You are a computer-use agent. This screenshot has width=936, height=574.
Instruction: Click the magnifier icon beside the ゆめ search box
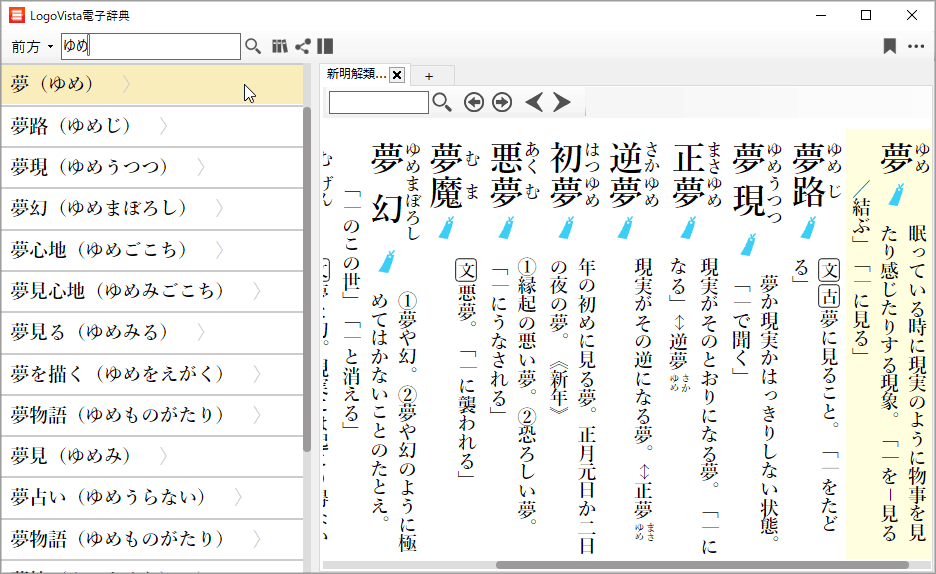pyautogui.click(x=253, y=46)
